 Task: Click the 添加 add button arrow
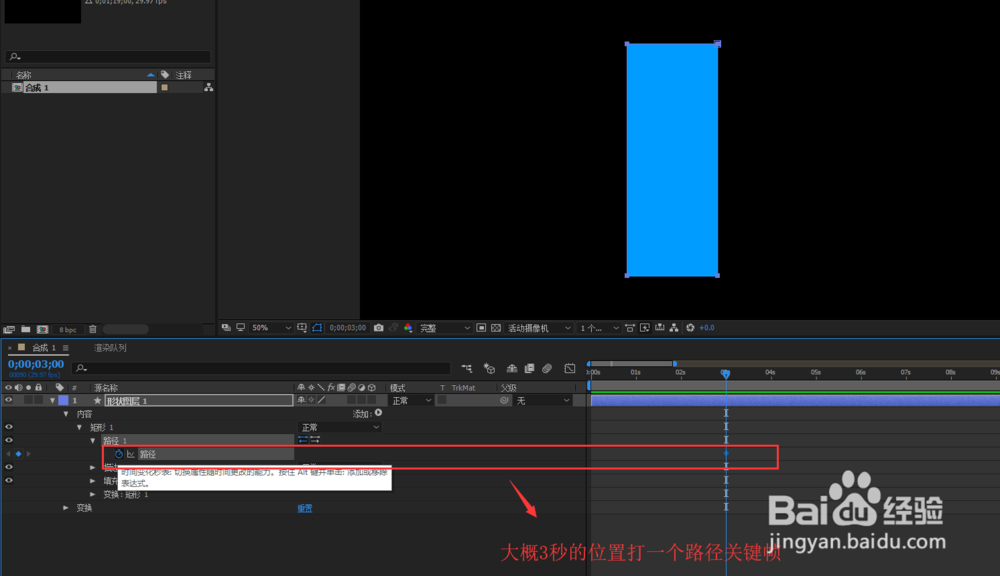pyautogui.click(x=378, y=413)
